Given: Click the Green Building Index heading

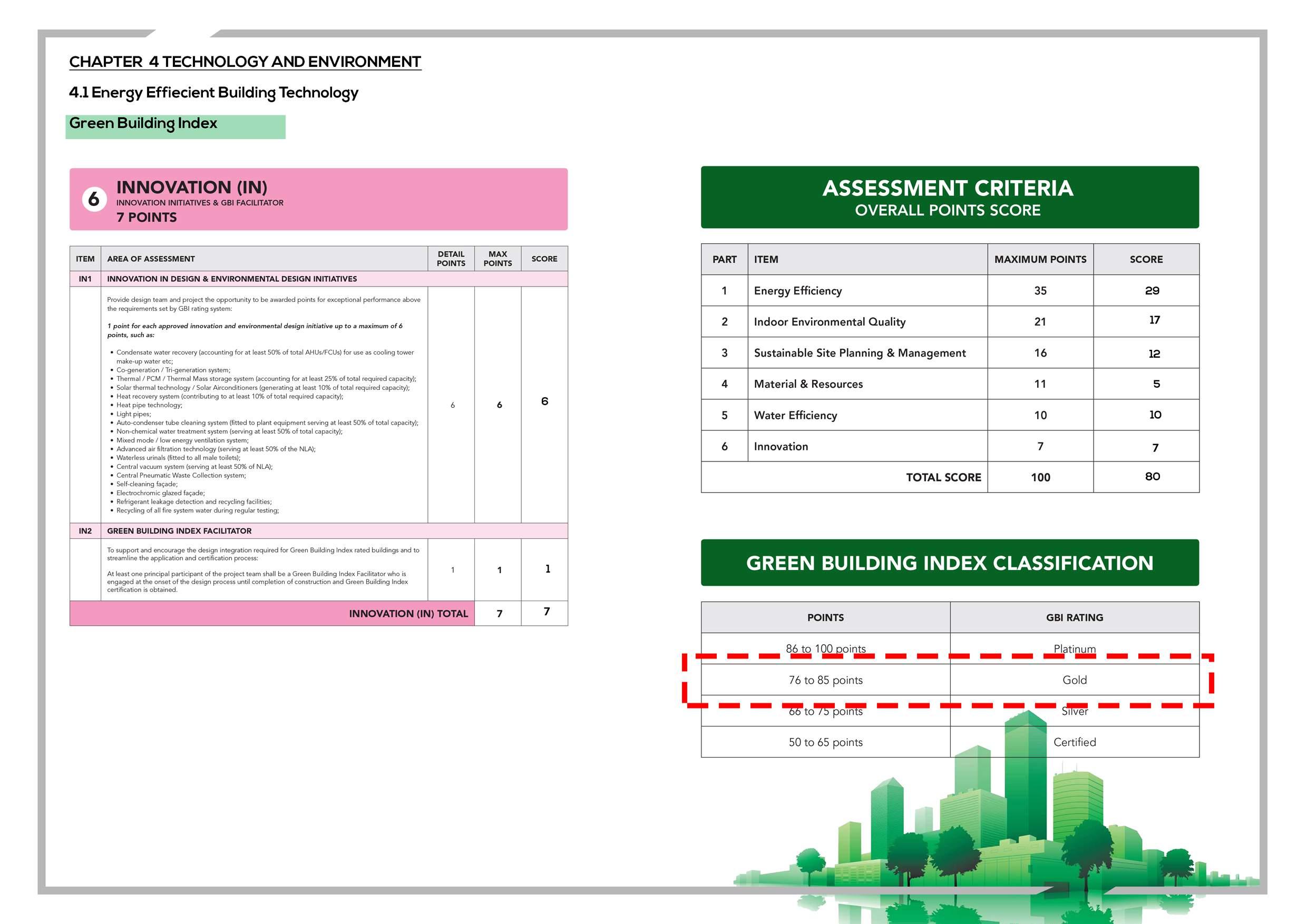Looking at the screenshot, I should [x=143, y=123].
